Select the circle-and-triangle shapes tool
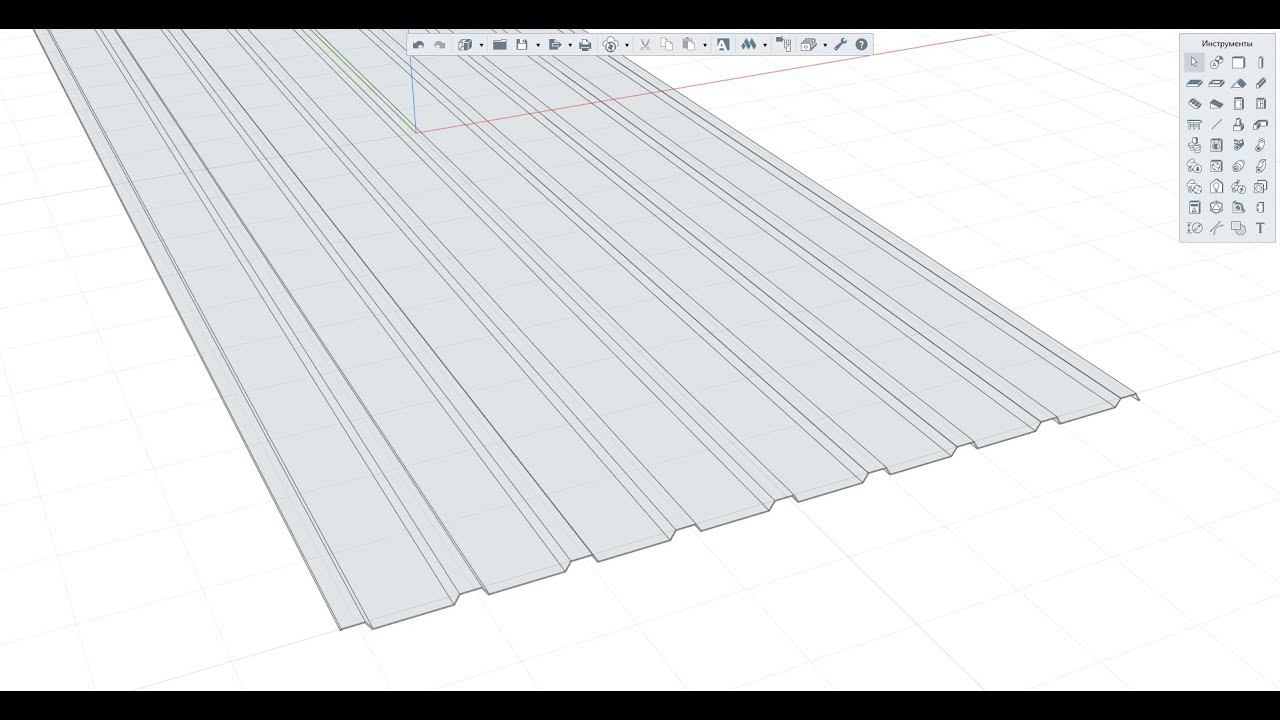 (x=1216, y=62)
